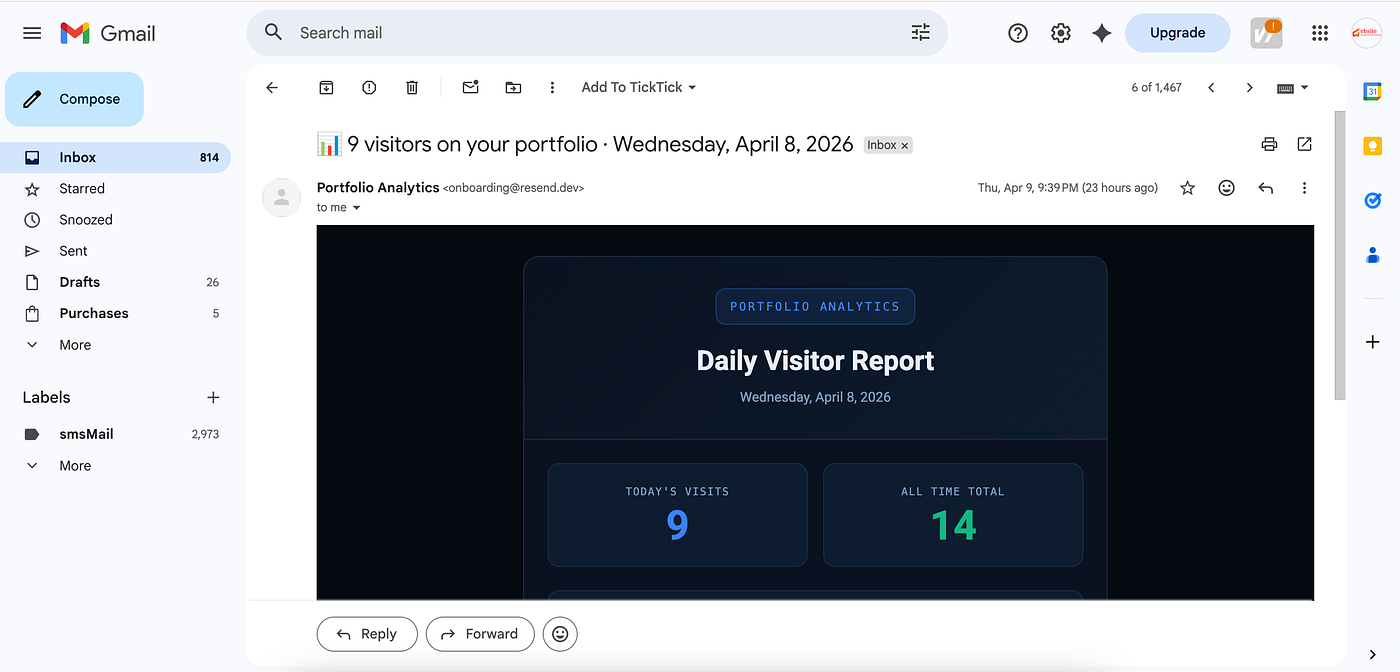1400x672 pixels.
Task: Go to newer email arrow
Action: [x=1211, y=88]
